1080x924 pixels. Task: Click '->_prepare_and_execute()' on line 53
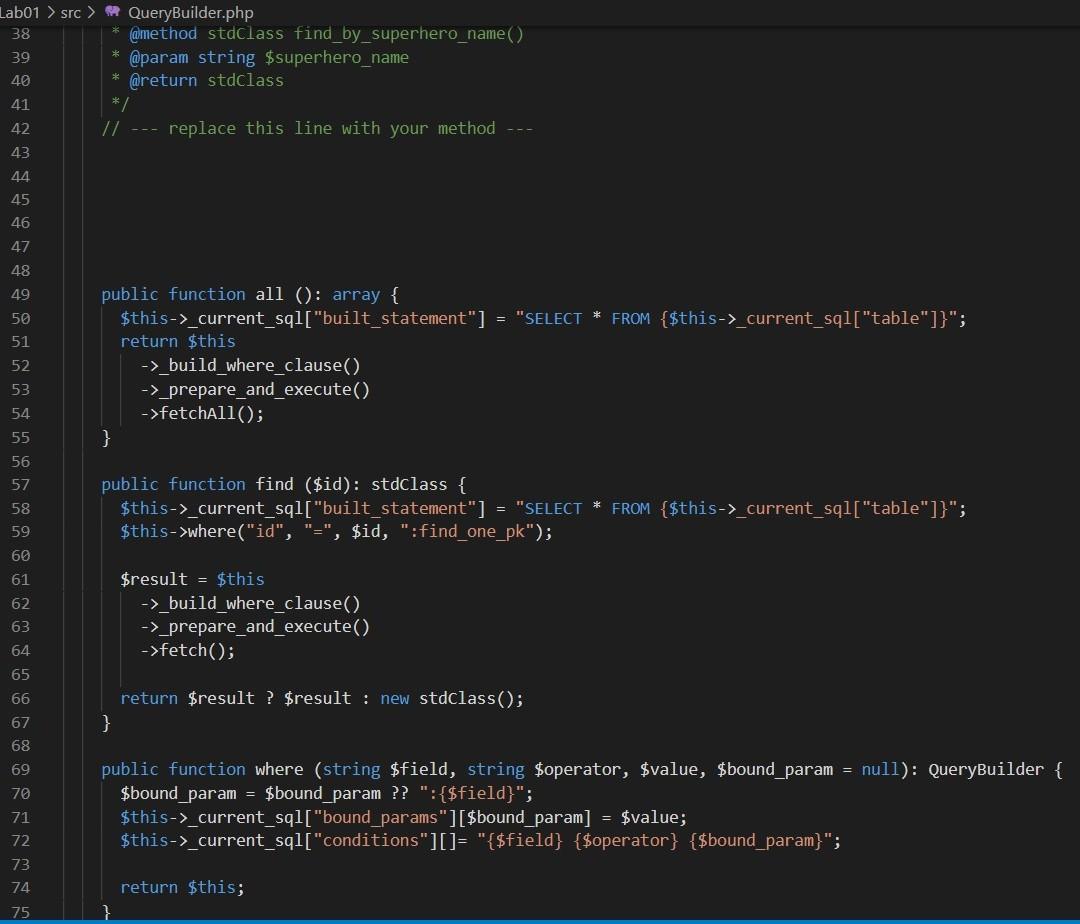point(255,390)
